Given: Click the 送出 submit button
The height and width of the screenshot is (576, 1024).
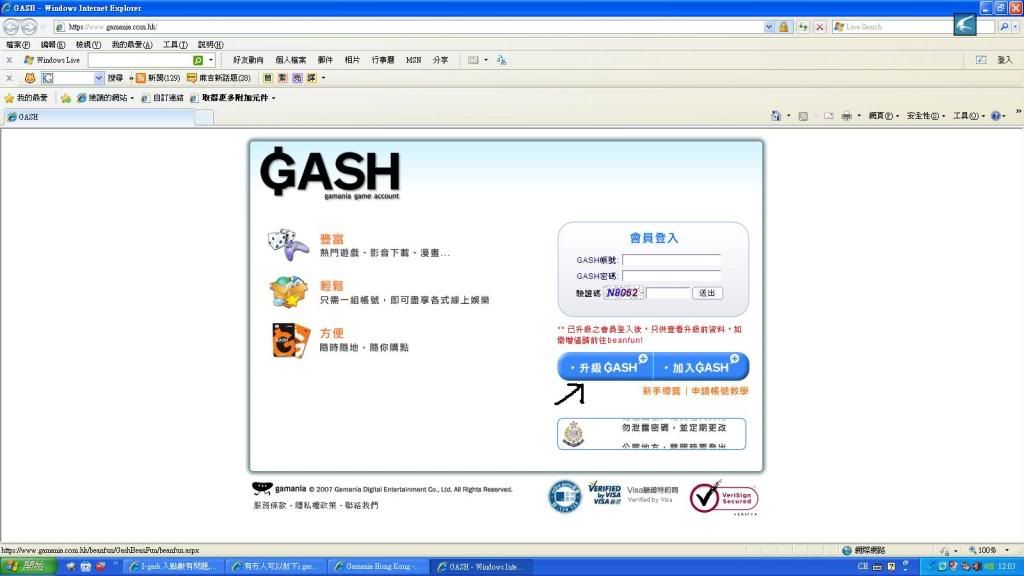Looking at the screenshot, I should pos(707,293).
